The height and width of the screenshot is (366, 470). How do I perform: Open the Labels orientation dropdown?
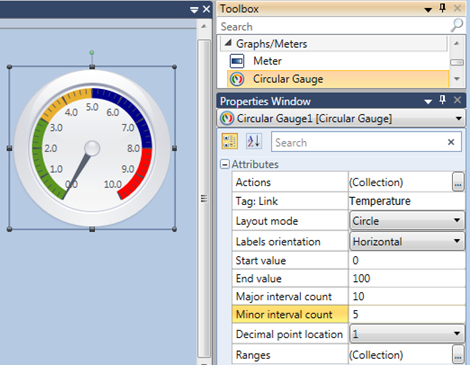tap(457, 241)
